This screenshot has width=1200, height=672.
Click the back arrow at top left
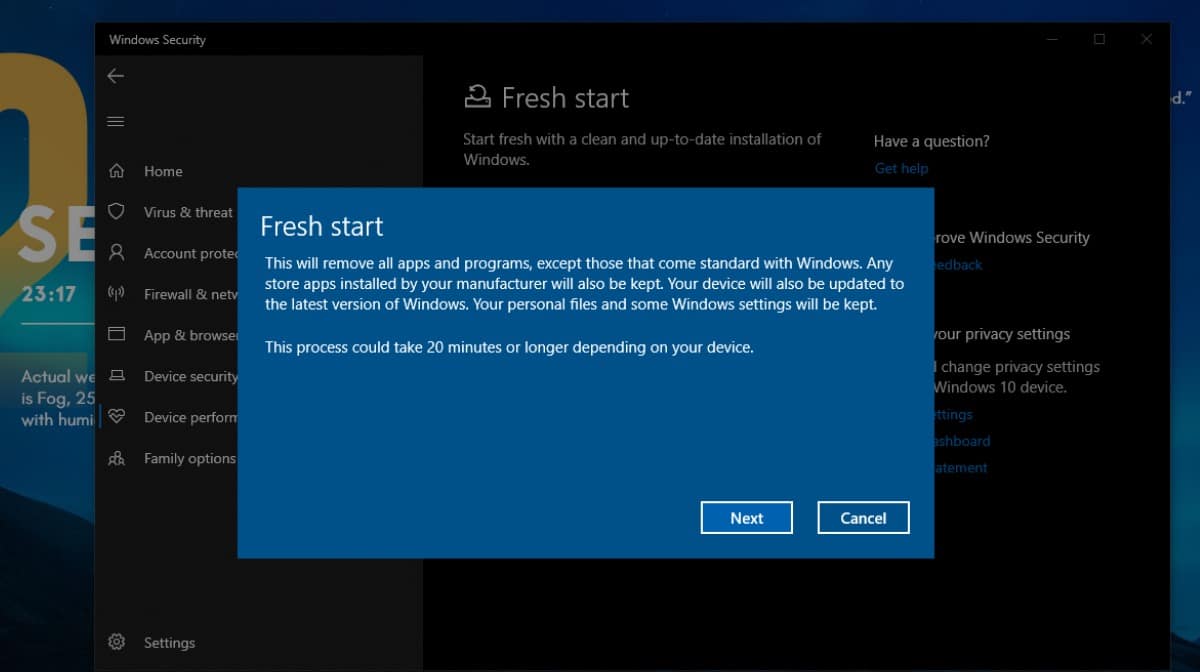tap(115, 75)
